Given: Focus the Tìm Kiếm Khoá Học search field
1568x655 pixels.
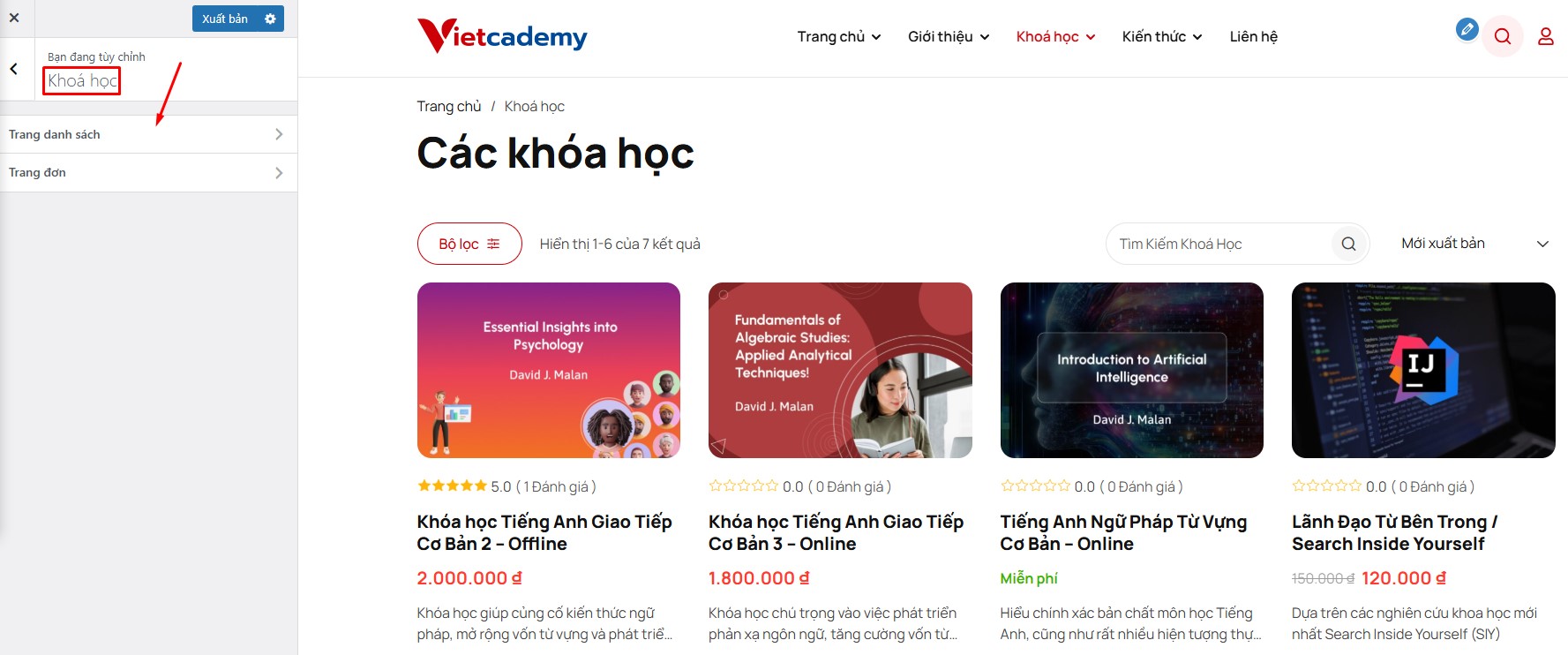Looking at the screenshot, I should [x=1222, y=244].
